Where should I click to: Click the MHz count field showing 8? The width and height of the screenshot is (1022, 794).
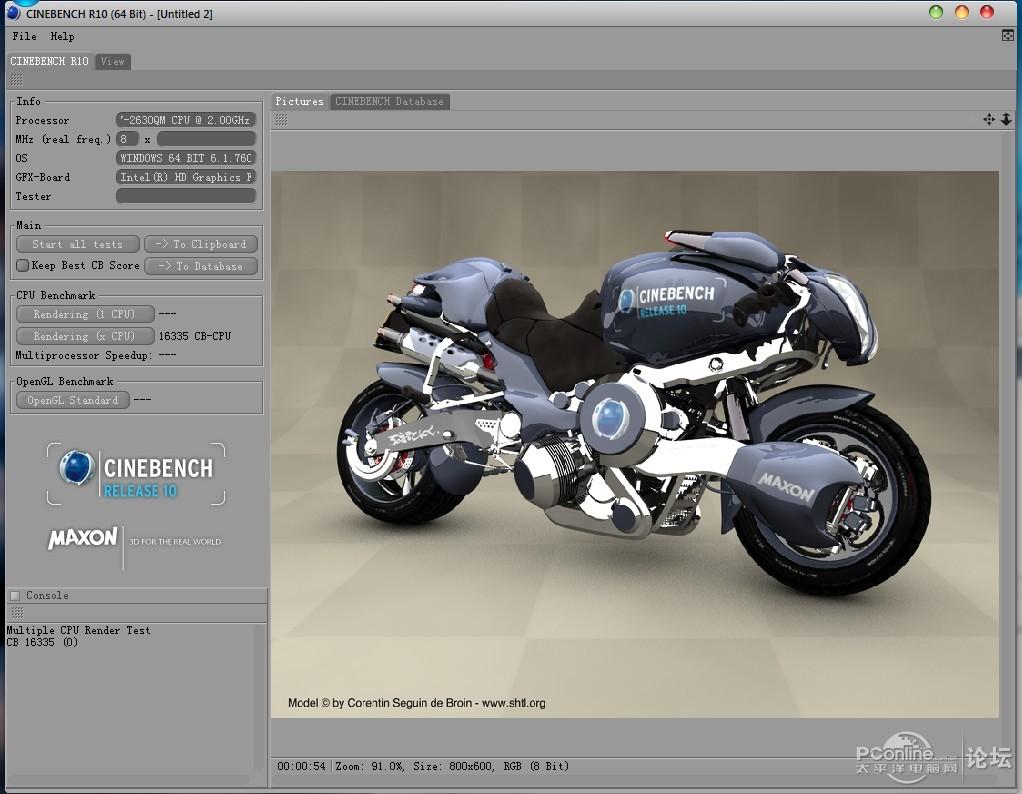click(127, 139)
